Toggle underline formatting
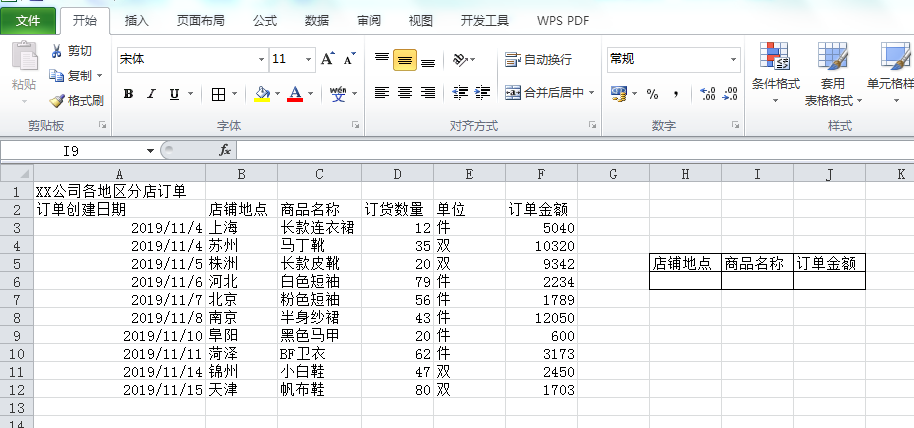The height and width of the screenshot is (428, 914). point(174,94)
